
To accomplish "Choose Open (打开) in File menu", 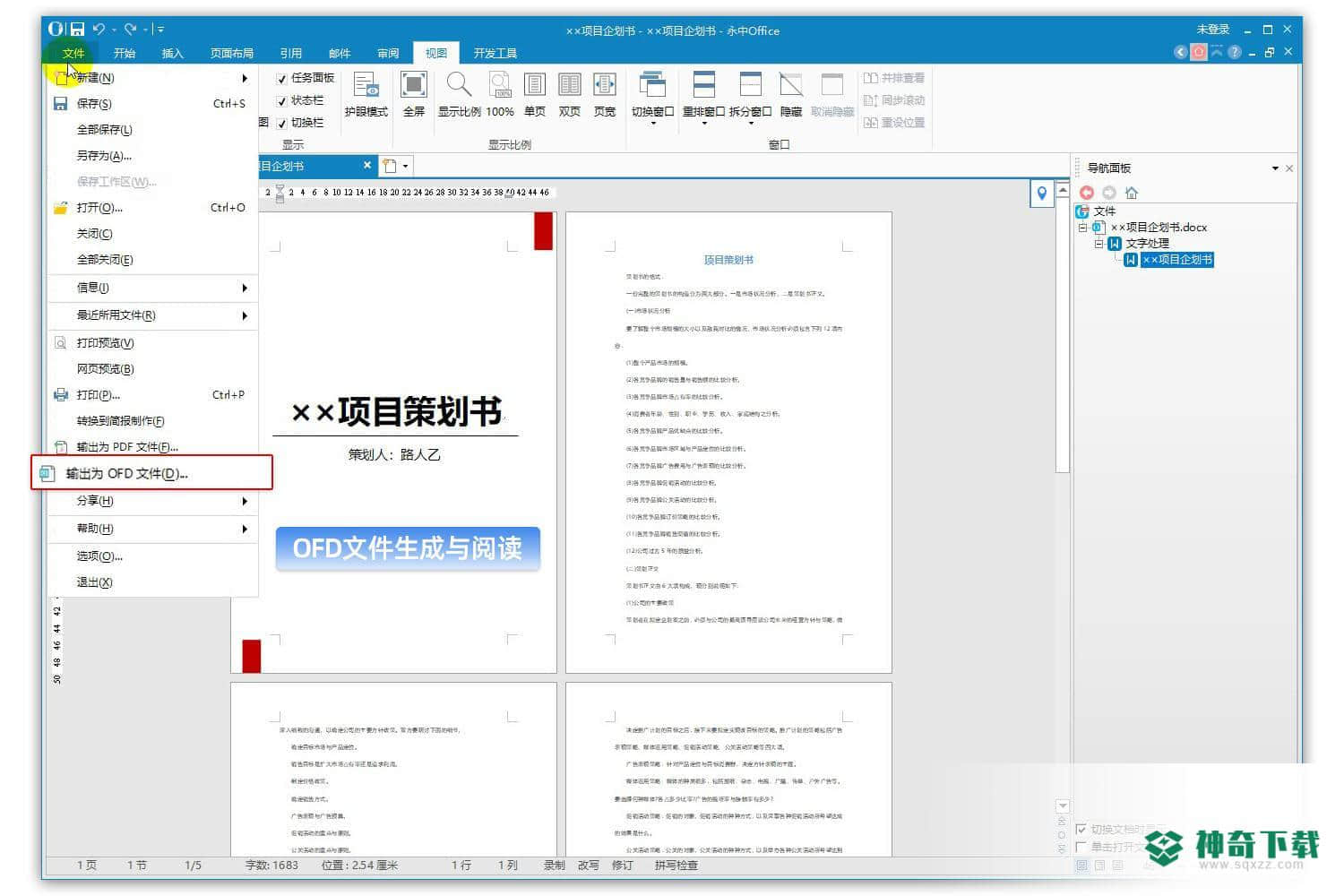I will click(x=152, y=208).
